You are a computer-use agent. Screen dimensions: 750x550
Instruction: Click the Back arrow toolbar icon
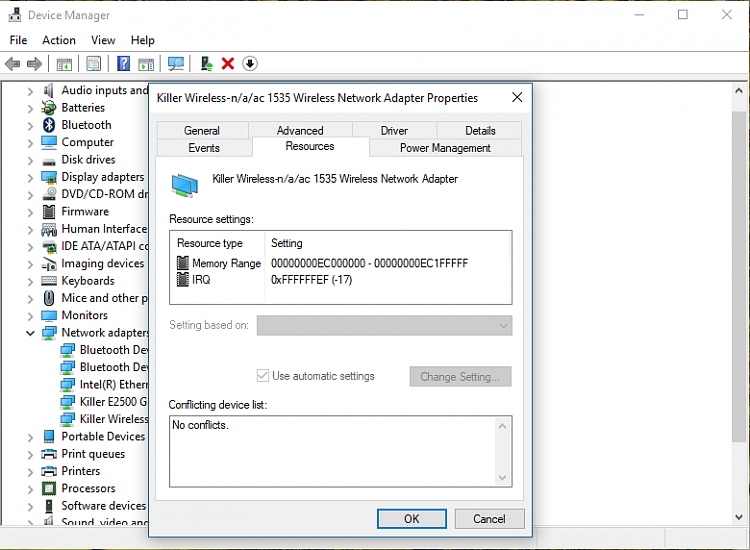click(12, 64)
